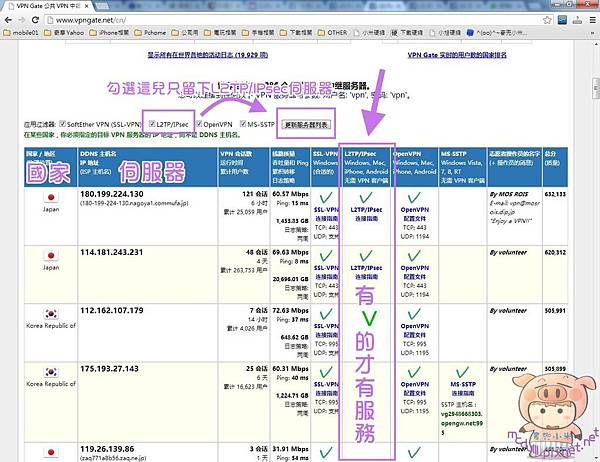Screen dimensions: 600x462
Task: Click the OpenVPN checkmark for 112.162.107.179
Action: [x=414, y=314]
